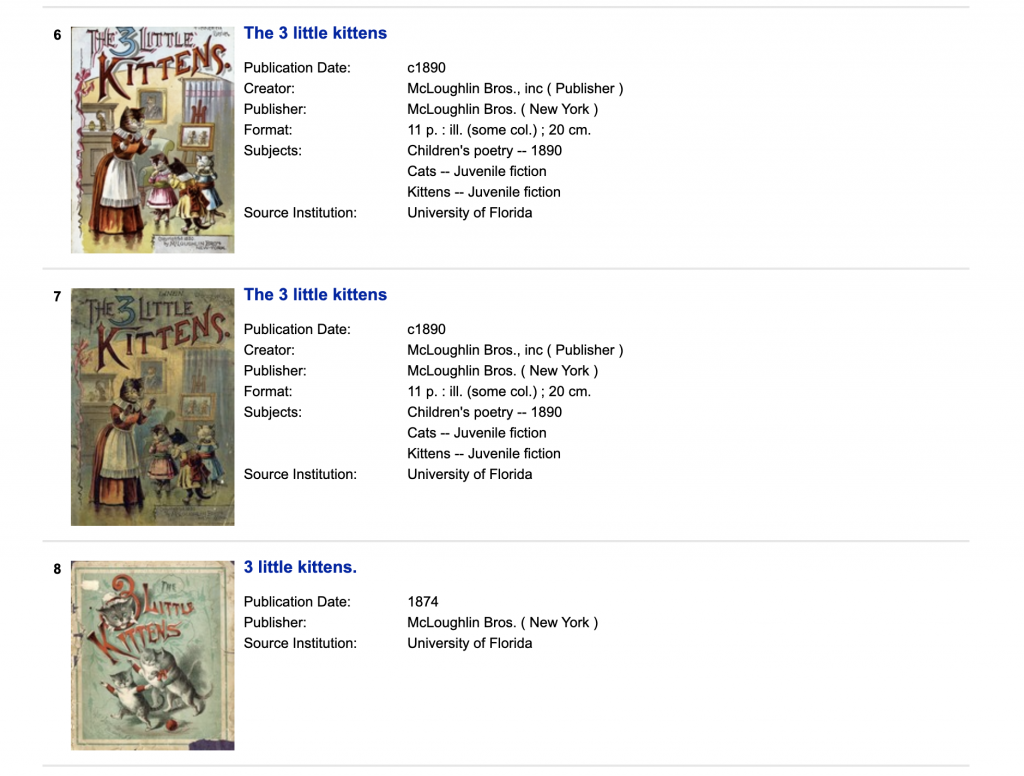Image resolution: width=1024 pixels, height=776 pixels.
Task: Click "University of Florida" in result 8
Action: (x=469, y=643)
